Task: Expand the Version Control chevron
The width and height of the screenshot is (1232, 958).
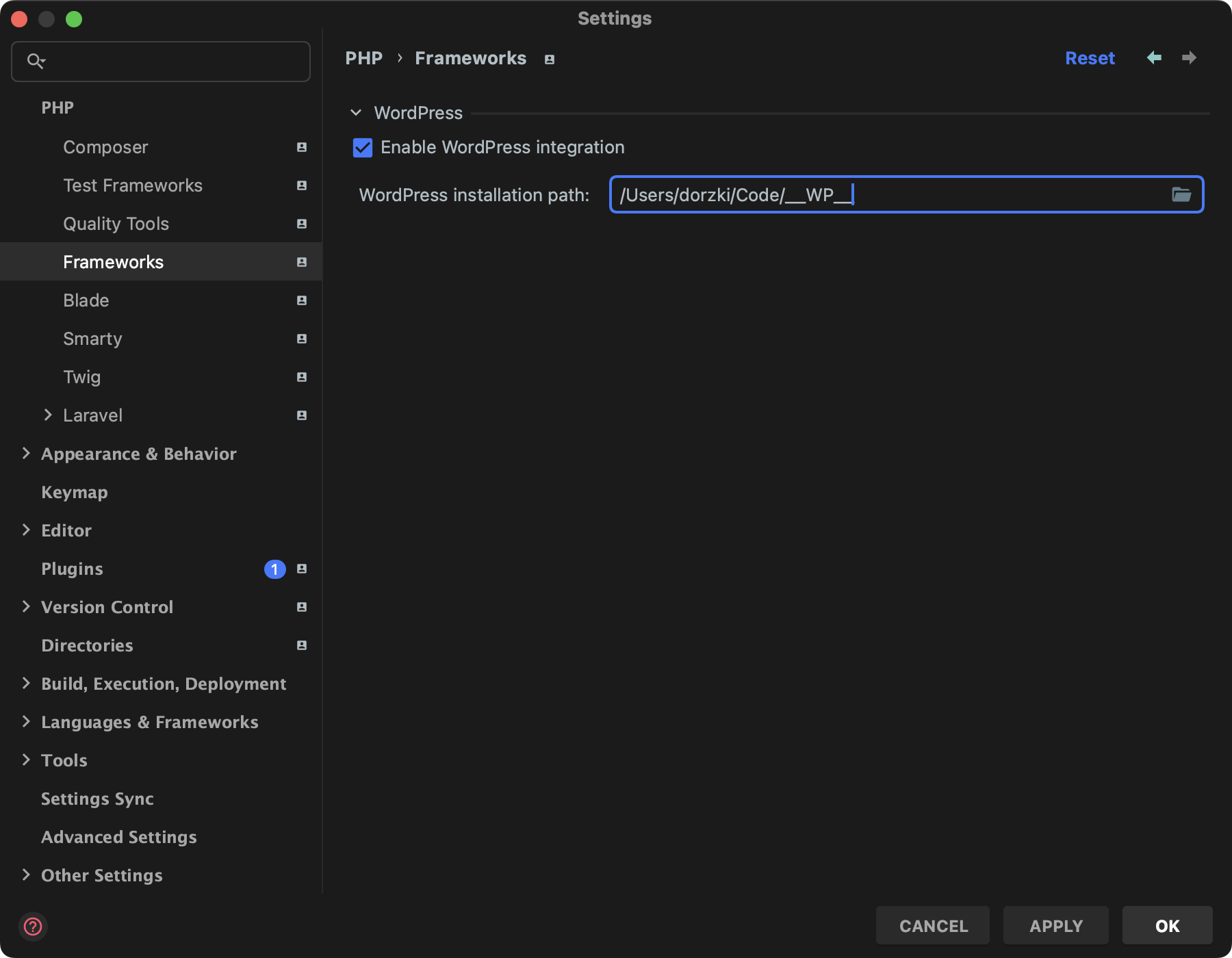Action: tap(26, 606)
